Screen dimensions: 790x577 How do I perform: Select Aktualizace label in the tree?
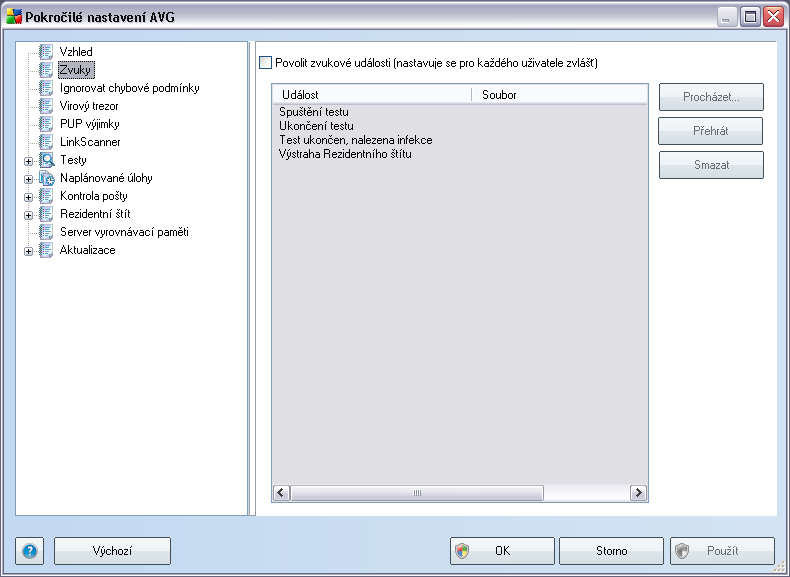point(87,250)
